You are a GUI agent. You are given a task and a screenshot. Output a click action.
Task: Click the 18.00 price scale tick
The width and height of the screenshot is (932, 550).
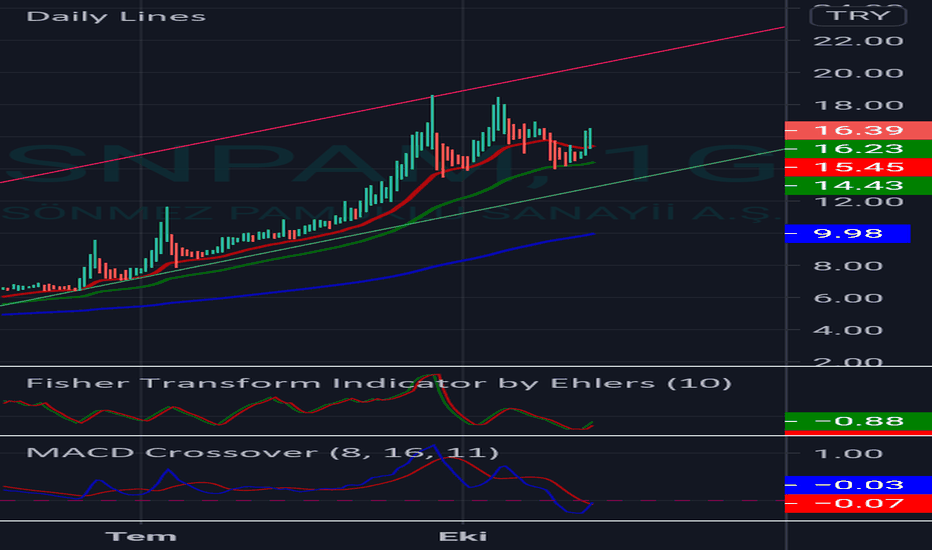pos(858,105)
